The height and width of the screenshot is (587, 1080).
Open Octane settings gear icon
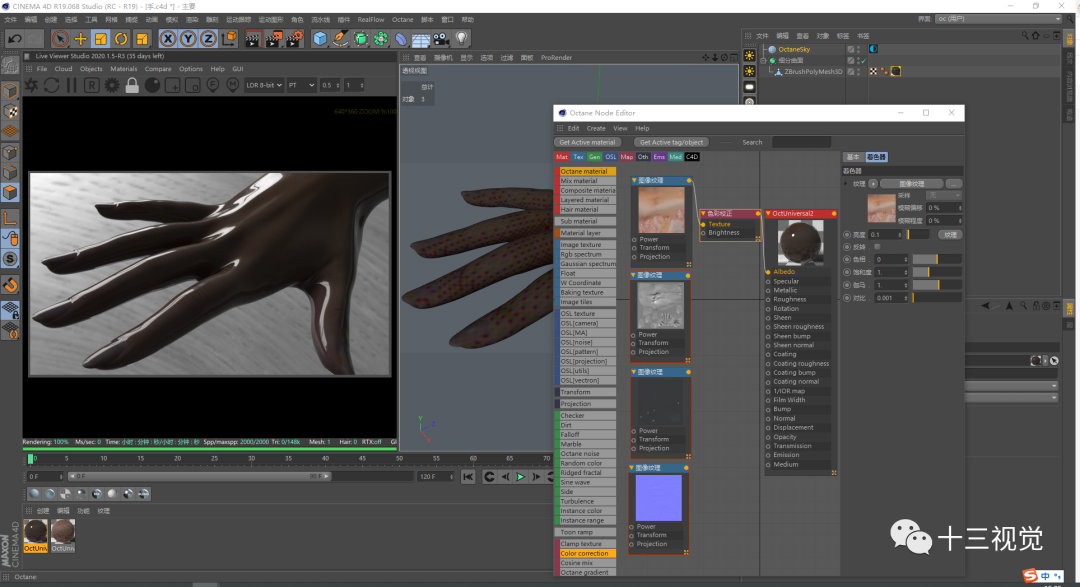tap(112, 85)
